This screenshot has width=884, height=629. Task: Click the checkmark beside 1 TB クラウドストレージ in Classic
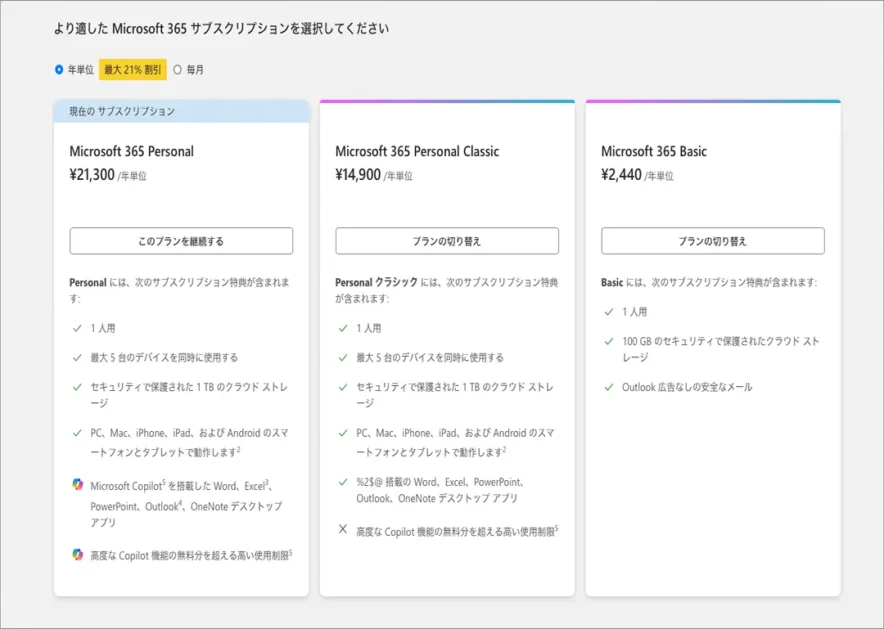tap(344, 387)
